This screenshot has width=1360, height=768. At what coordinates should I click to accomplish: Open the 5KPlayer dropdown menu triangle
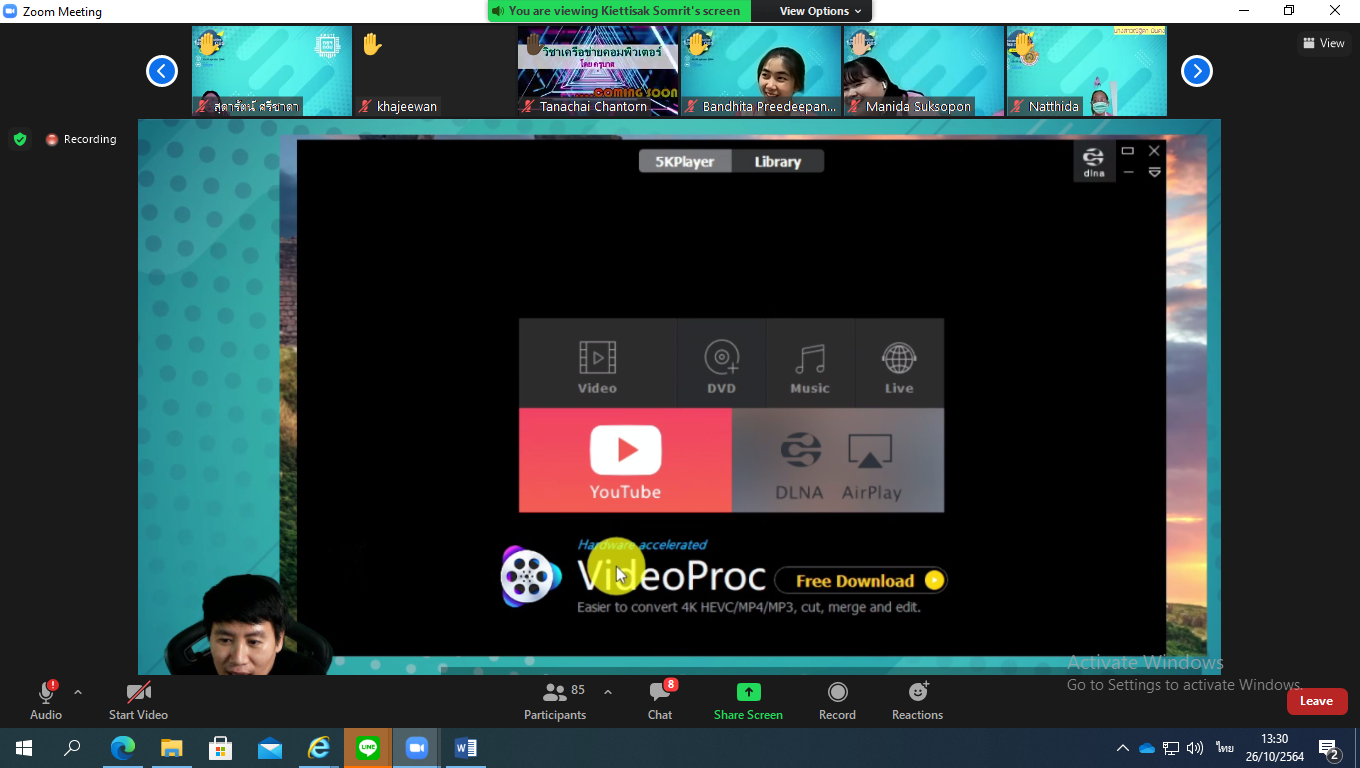coord(1154,173)
